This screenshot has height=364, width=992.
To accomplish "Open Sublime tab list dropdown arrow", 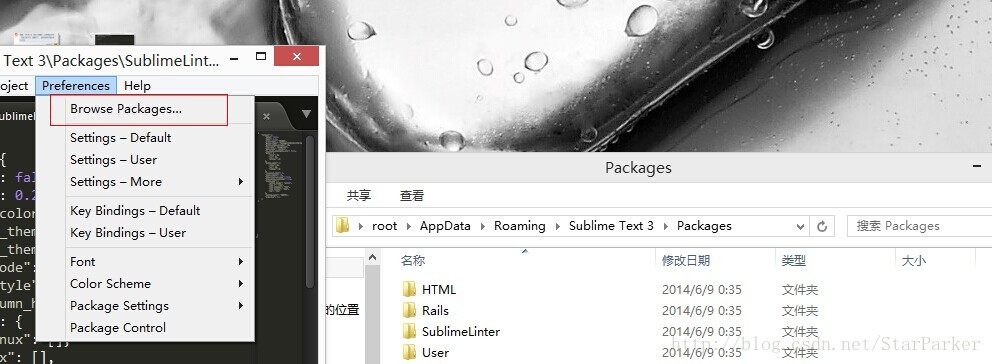I will pyautogui.click(x=307, y=115).
